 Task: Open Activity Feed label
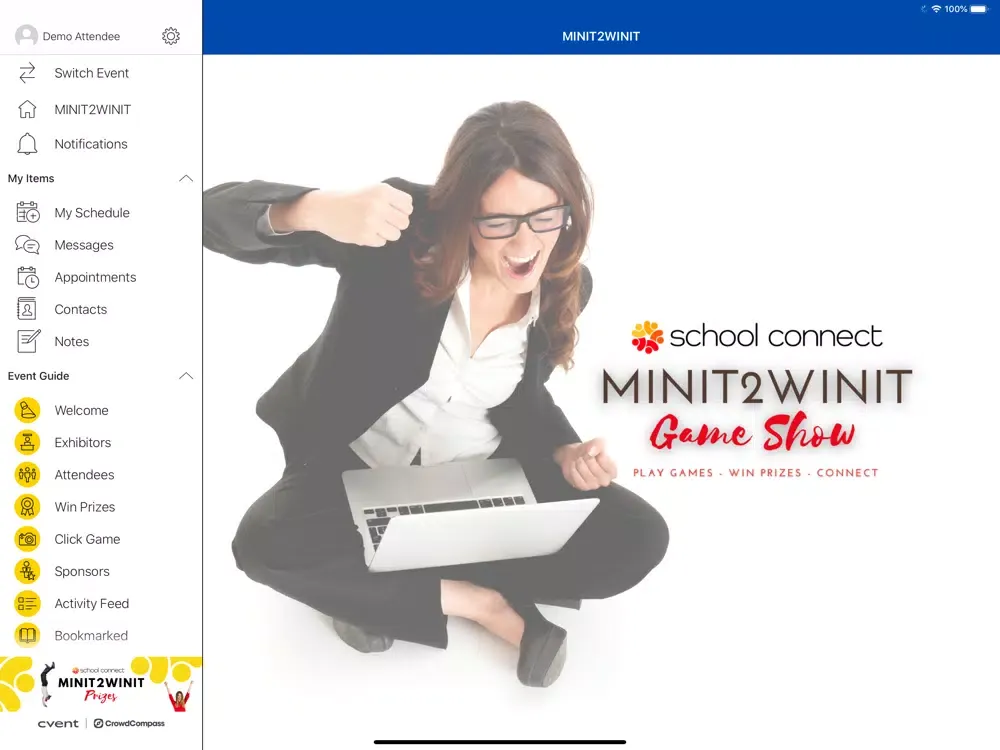92,604
